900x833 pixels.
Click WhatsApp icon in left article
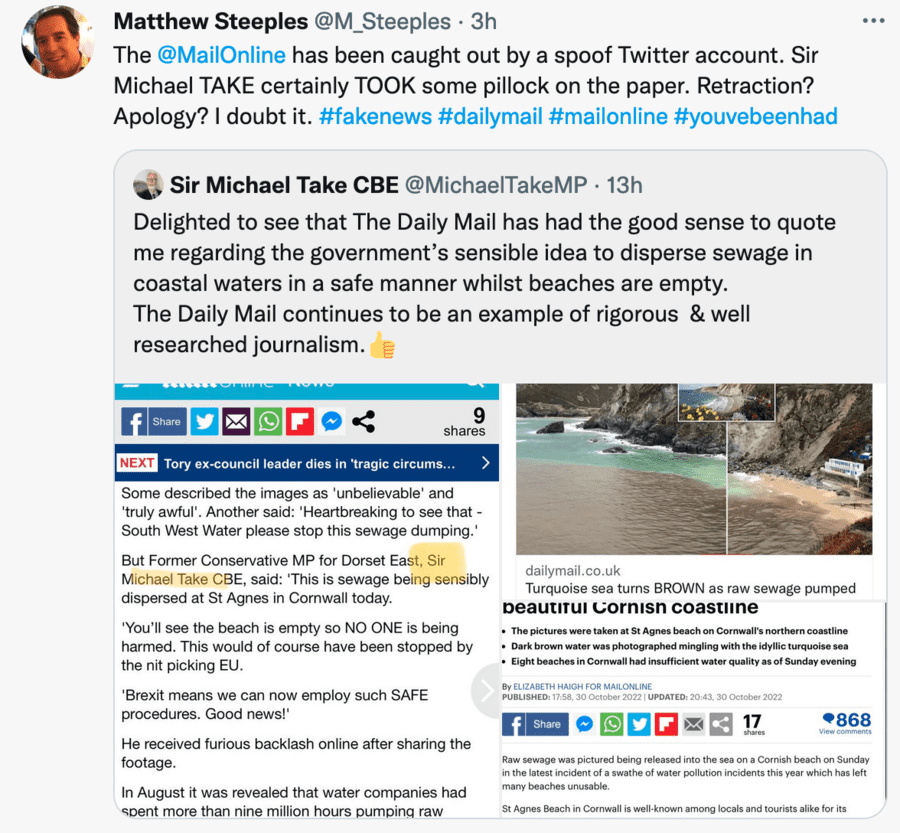(268, 421)
